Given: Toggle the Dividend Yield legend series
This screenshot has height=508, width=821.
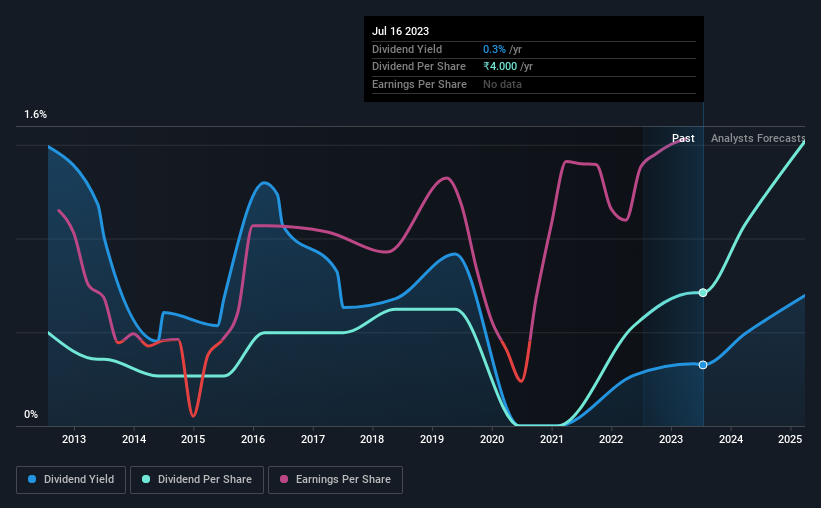Looking at the screenshot, I should pyautogui.click(x=71, y=480).
